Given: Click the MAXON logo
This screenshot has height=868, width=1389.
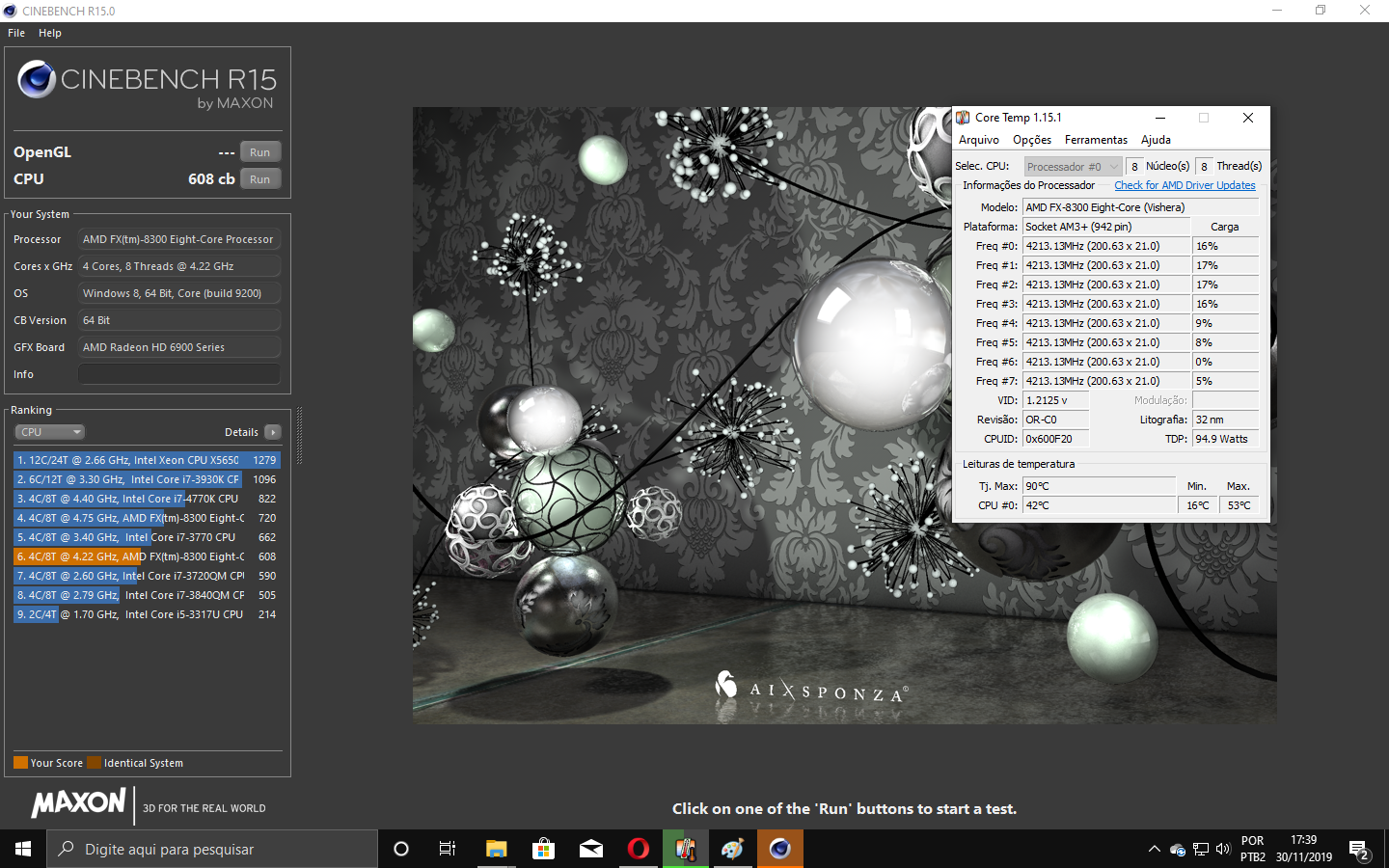Looking at the screenshot, I should tap(78, 803).
